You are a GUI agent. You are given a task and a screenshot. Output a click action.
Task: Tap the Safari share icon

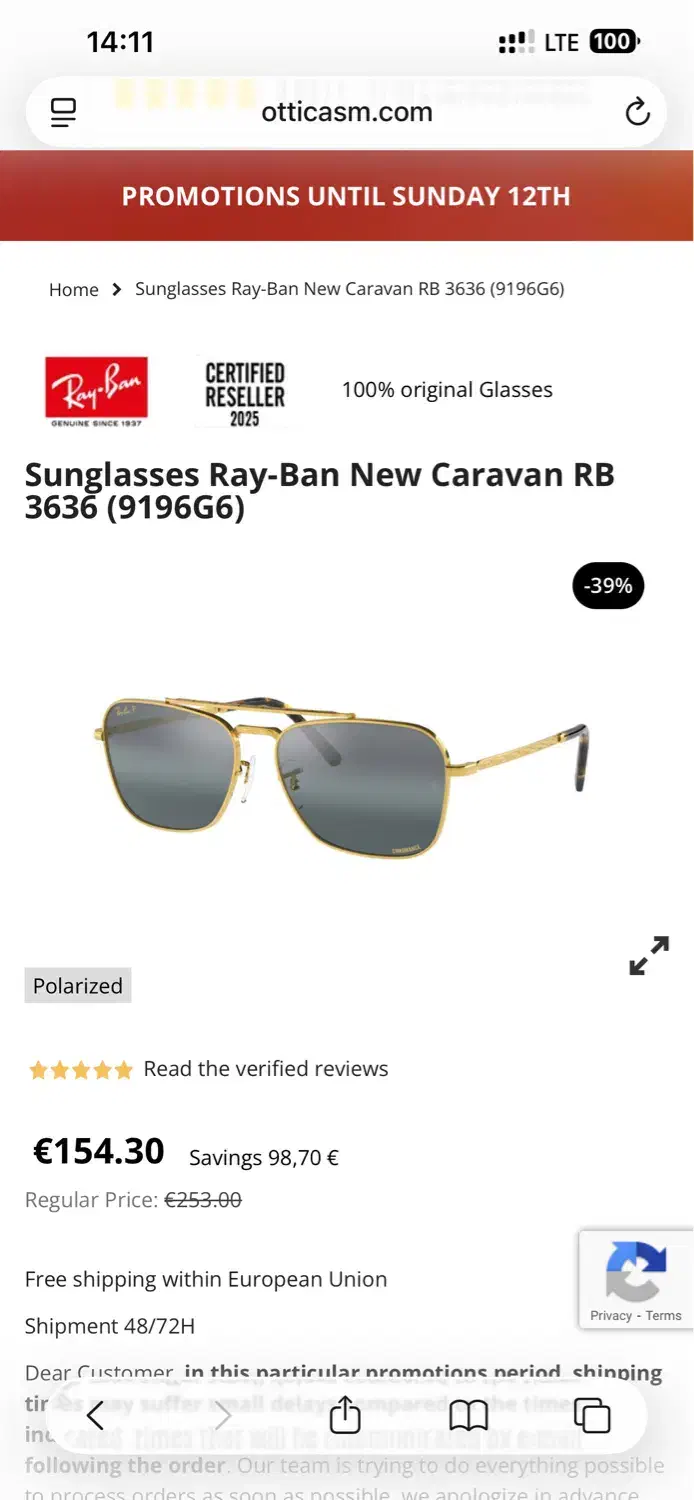(344, 1415)
